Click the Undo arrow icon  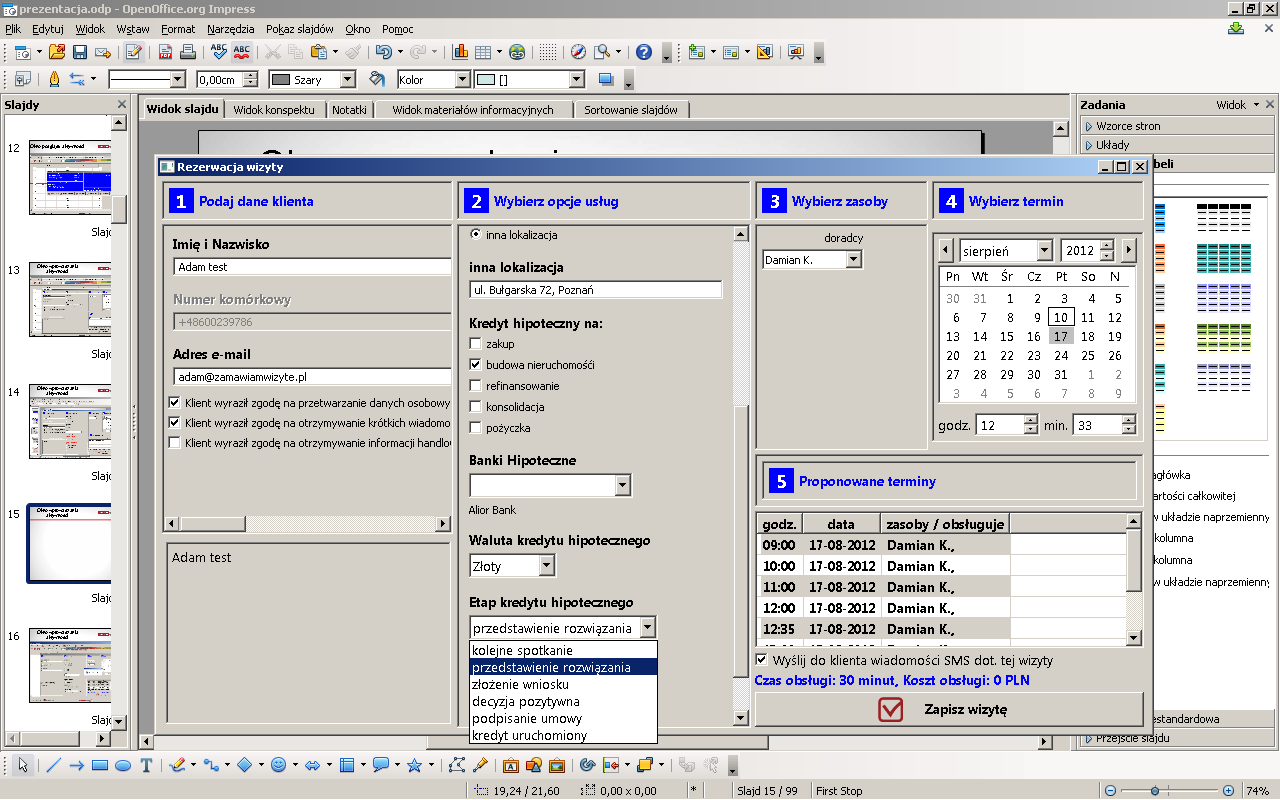pyautogui.click(x=383, y=52)
